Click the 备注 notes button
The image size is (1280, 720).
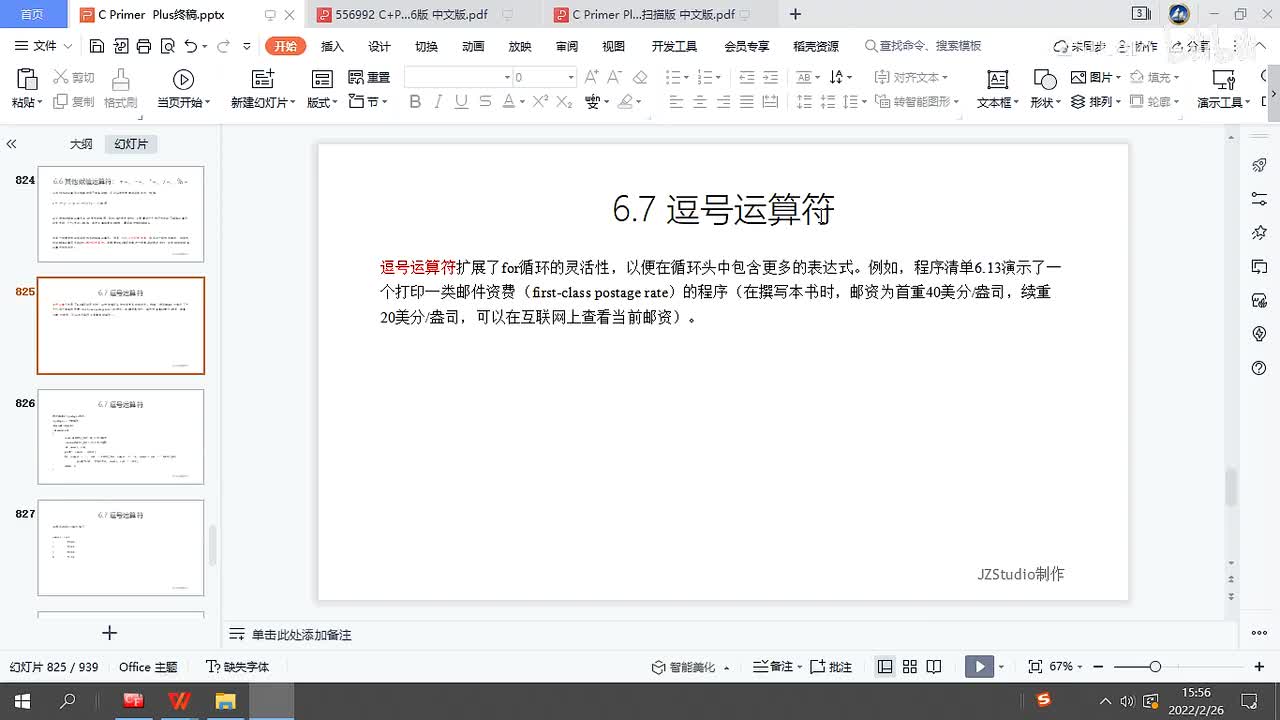point(777,666)
